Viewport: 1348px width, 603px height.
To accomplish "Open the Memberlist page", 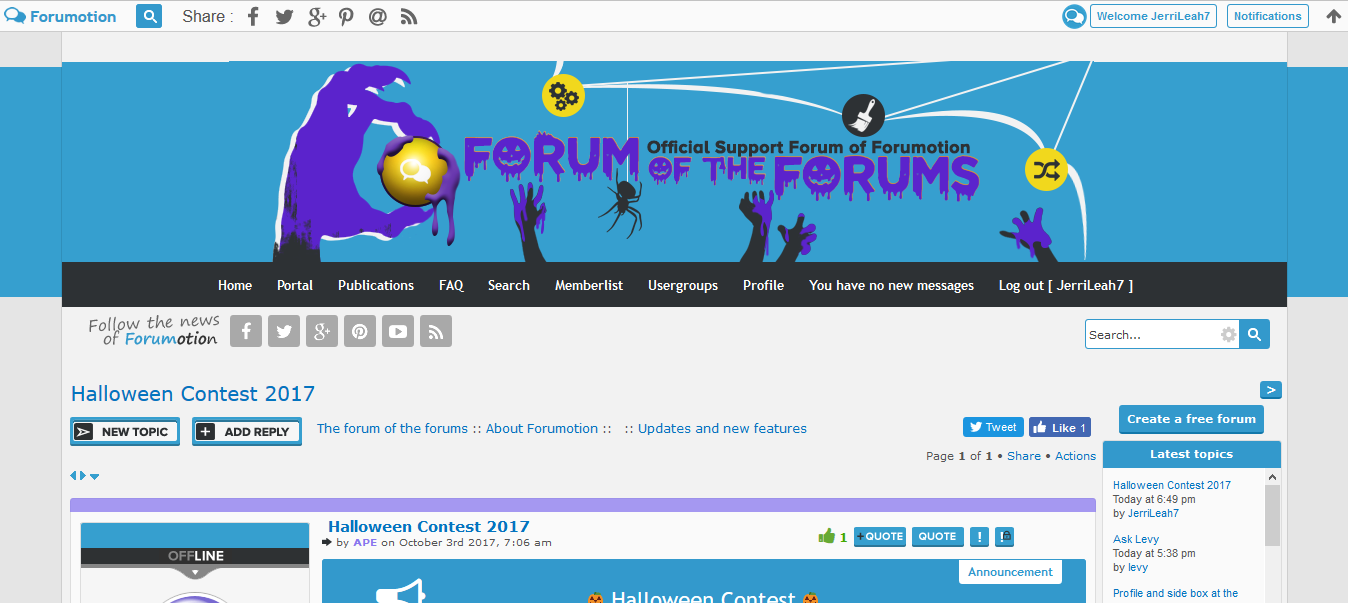I will (x=589, y=285).
